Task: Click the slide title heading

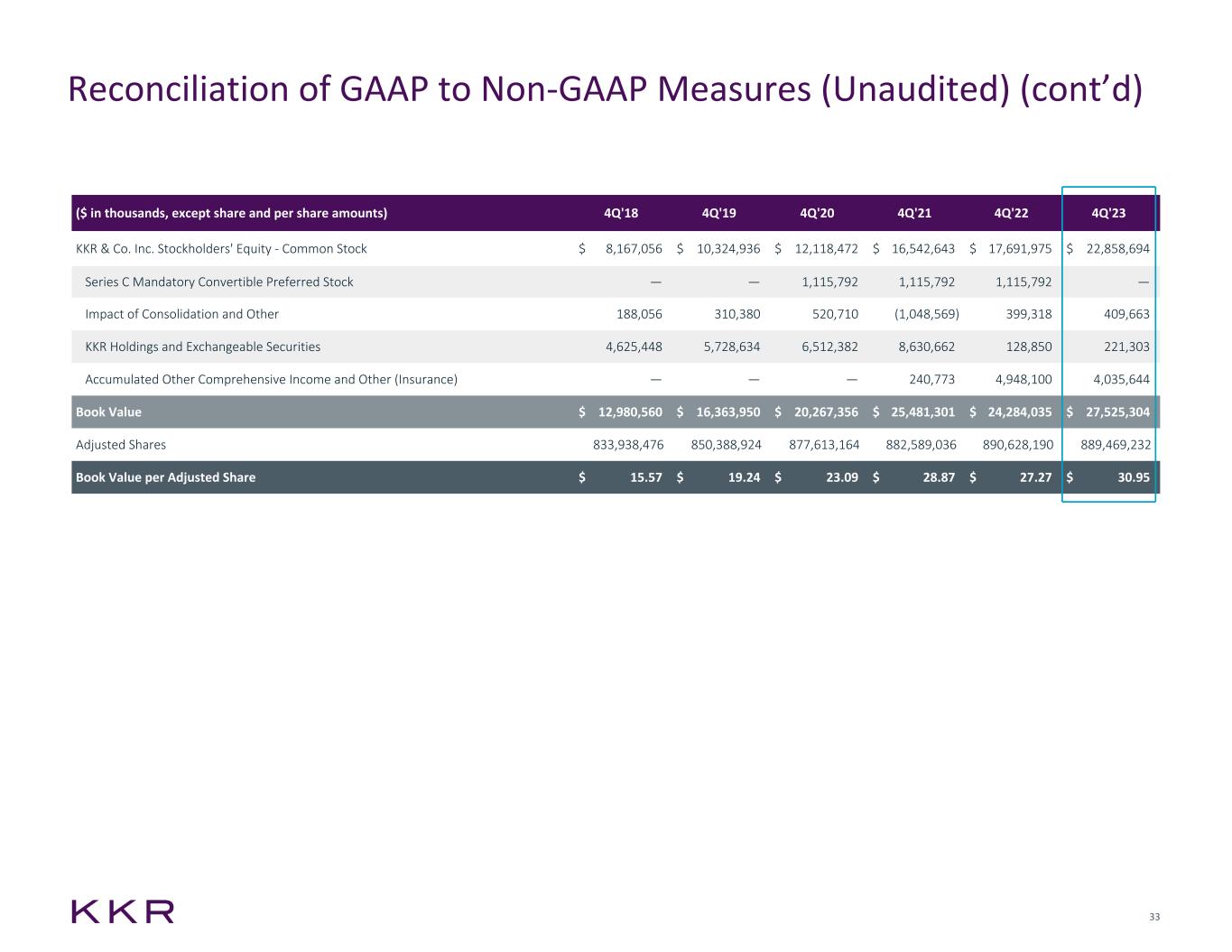Action: [x=606, y=89]
